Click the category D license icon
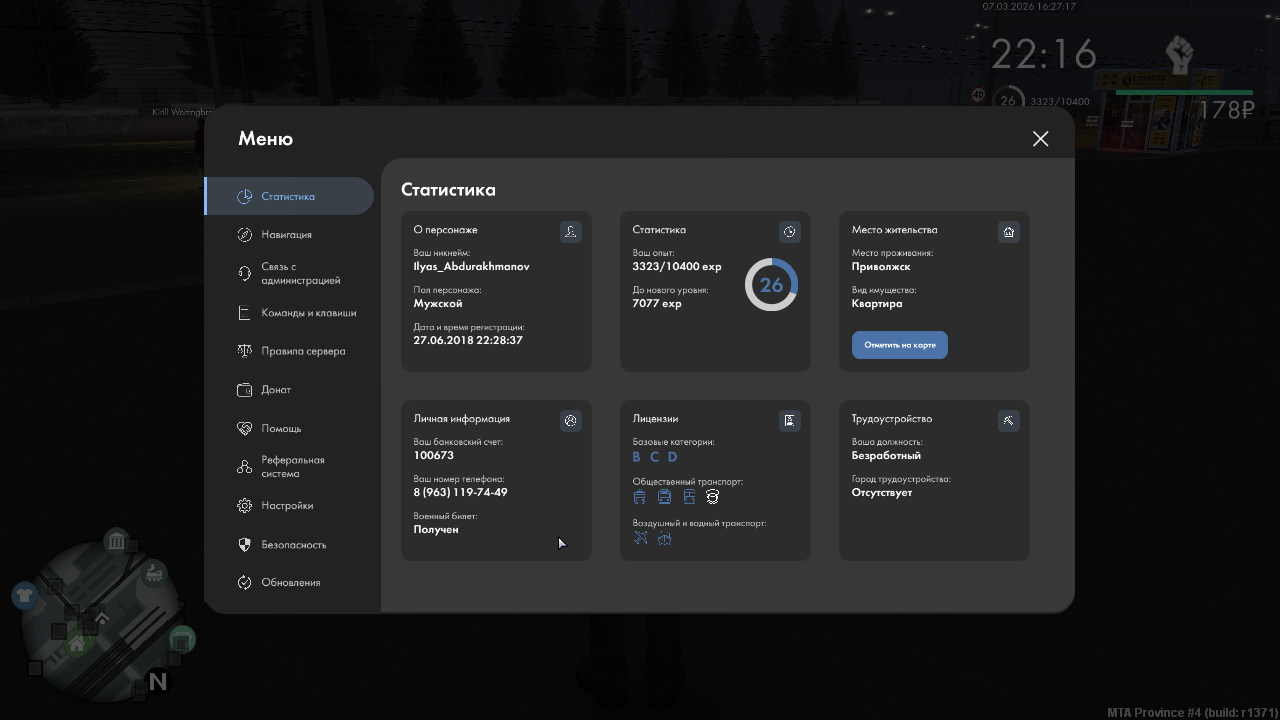1280x720 pixels. [673, 457]
